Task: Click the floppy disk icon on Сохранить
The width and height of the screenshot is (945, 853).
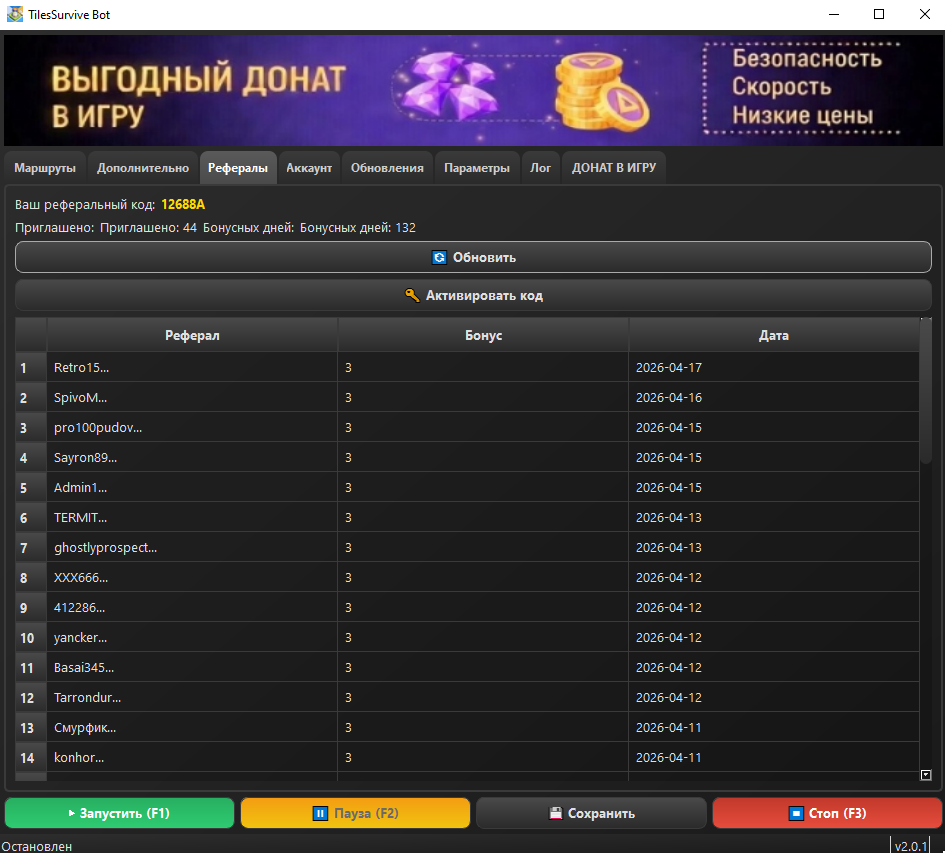Action: (x=555, y=813)
